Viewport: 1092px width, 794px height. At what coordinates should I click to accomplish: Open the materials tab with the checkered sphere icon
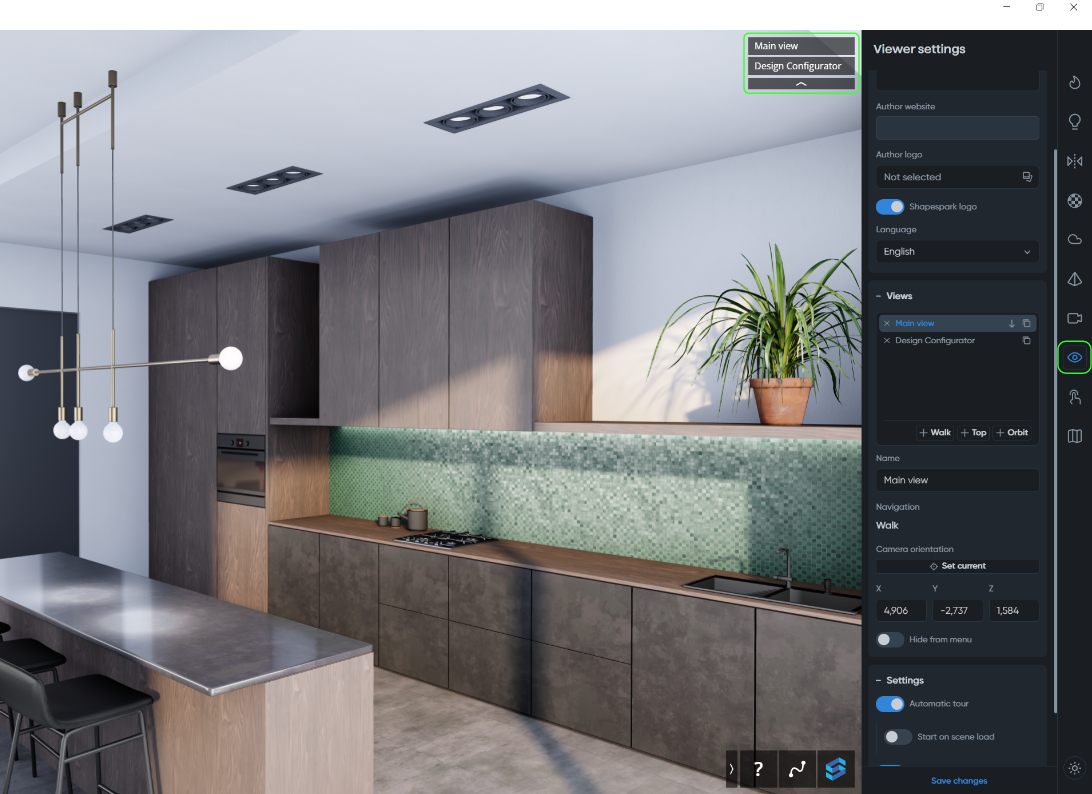pos(1075,200)
